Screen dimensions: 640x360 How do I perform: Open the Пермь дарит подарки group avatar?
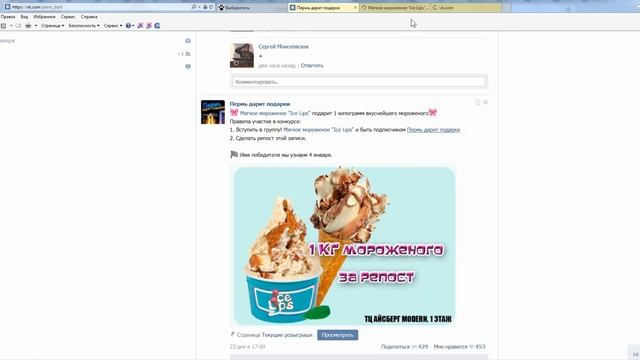click(213, 112)
